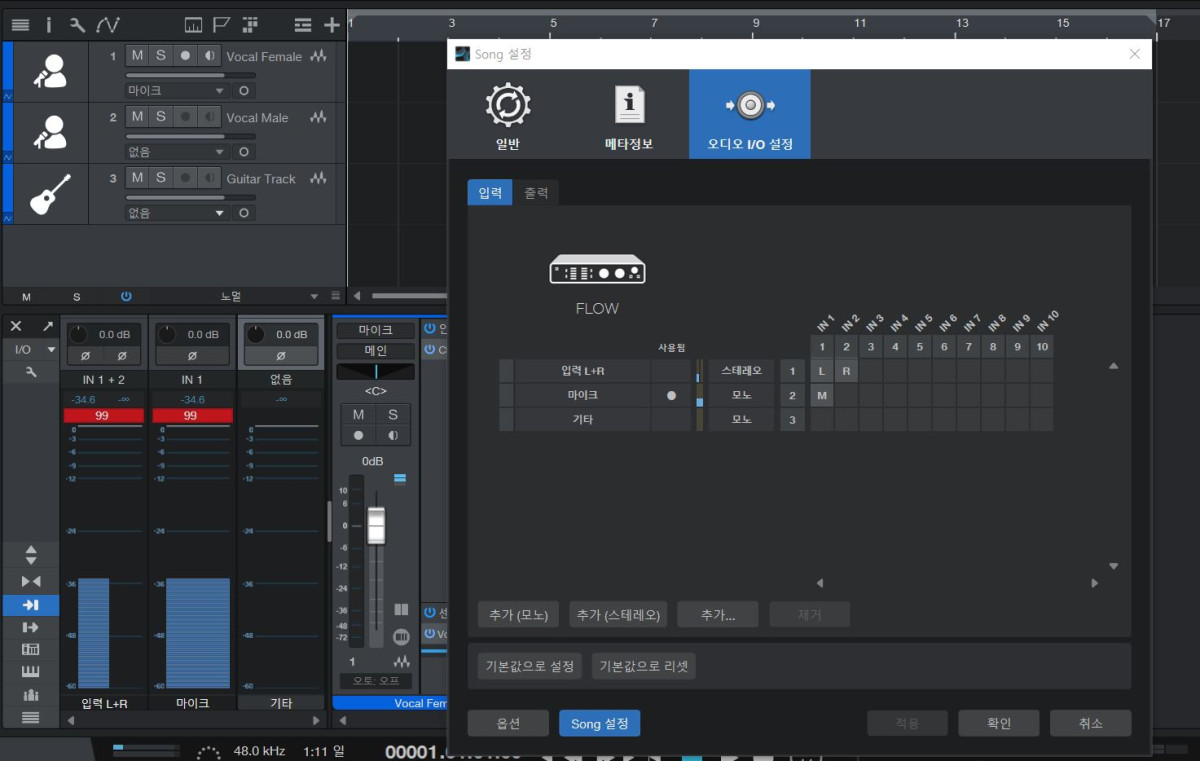Select the input tab in Song settings

(490, 193)
